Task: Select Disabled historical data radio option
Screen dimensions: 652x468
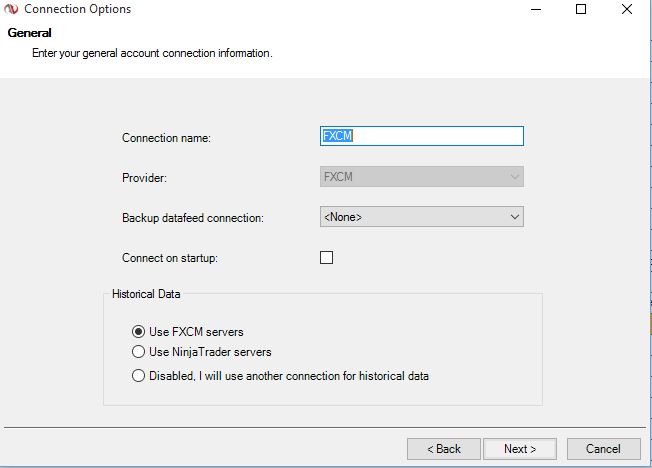Action: (139, 376)
